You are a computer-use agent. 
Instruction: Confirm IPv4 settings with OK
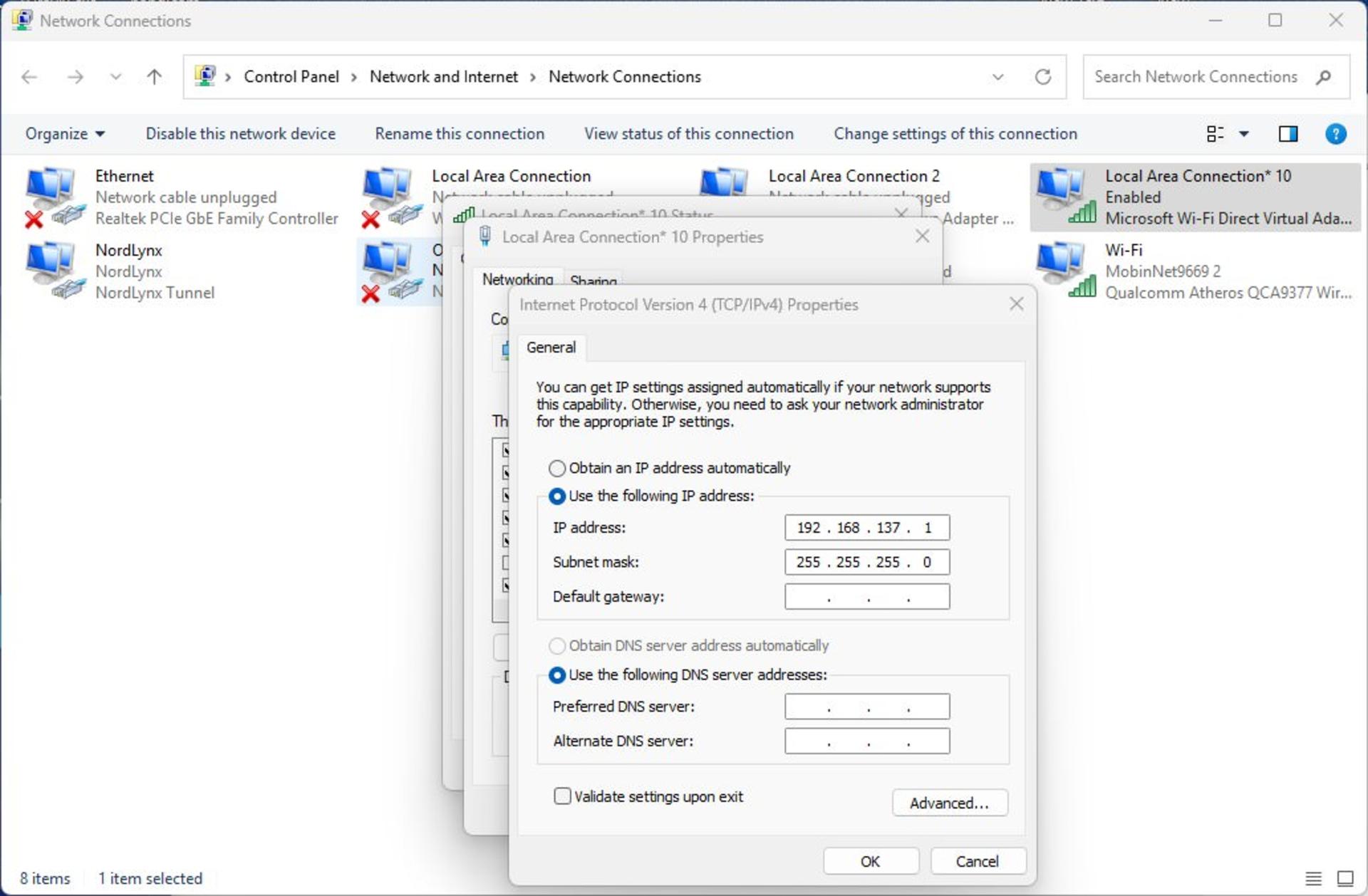[x=871, y=861]
